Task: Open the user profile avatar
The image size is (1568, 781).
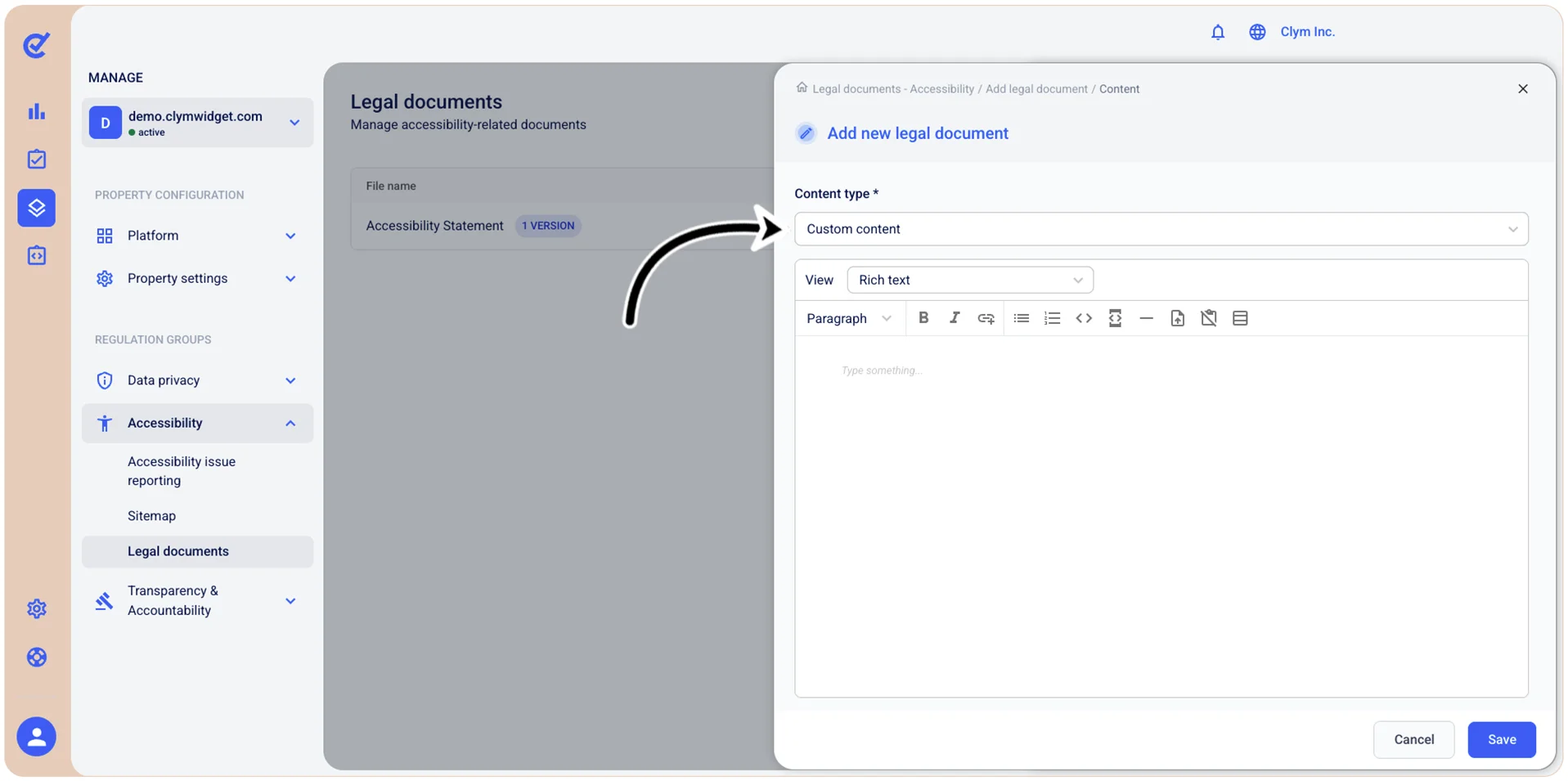Action: point(37,737)
